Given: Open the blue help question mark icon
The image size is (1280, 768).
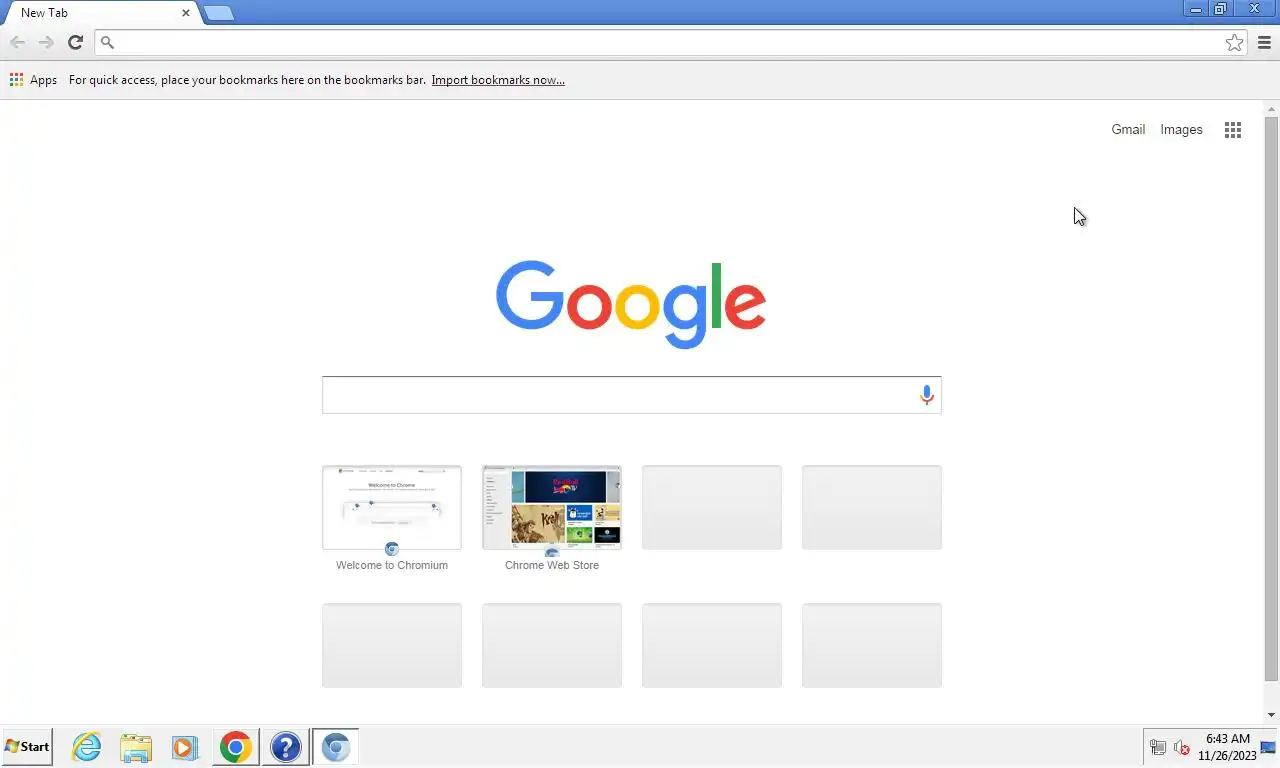Looking at the screenshot, I should tap(286, 747).
